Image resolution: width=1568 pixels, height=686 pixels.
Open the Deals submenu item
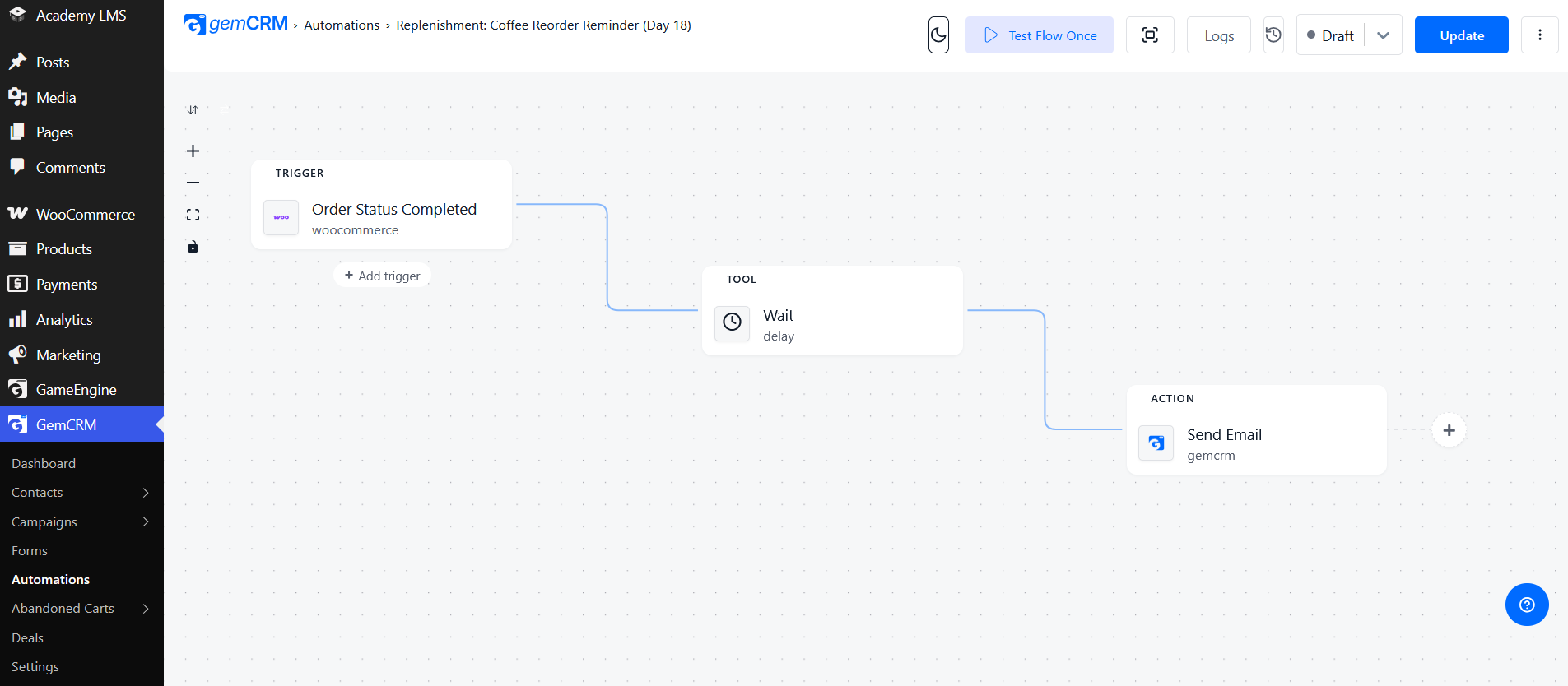pyautogui.click(x=27, y=638)
